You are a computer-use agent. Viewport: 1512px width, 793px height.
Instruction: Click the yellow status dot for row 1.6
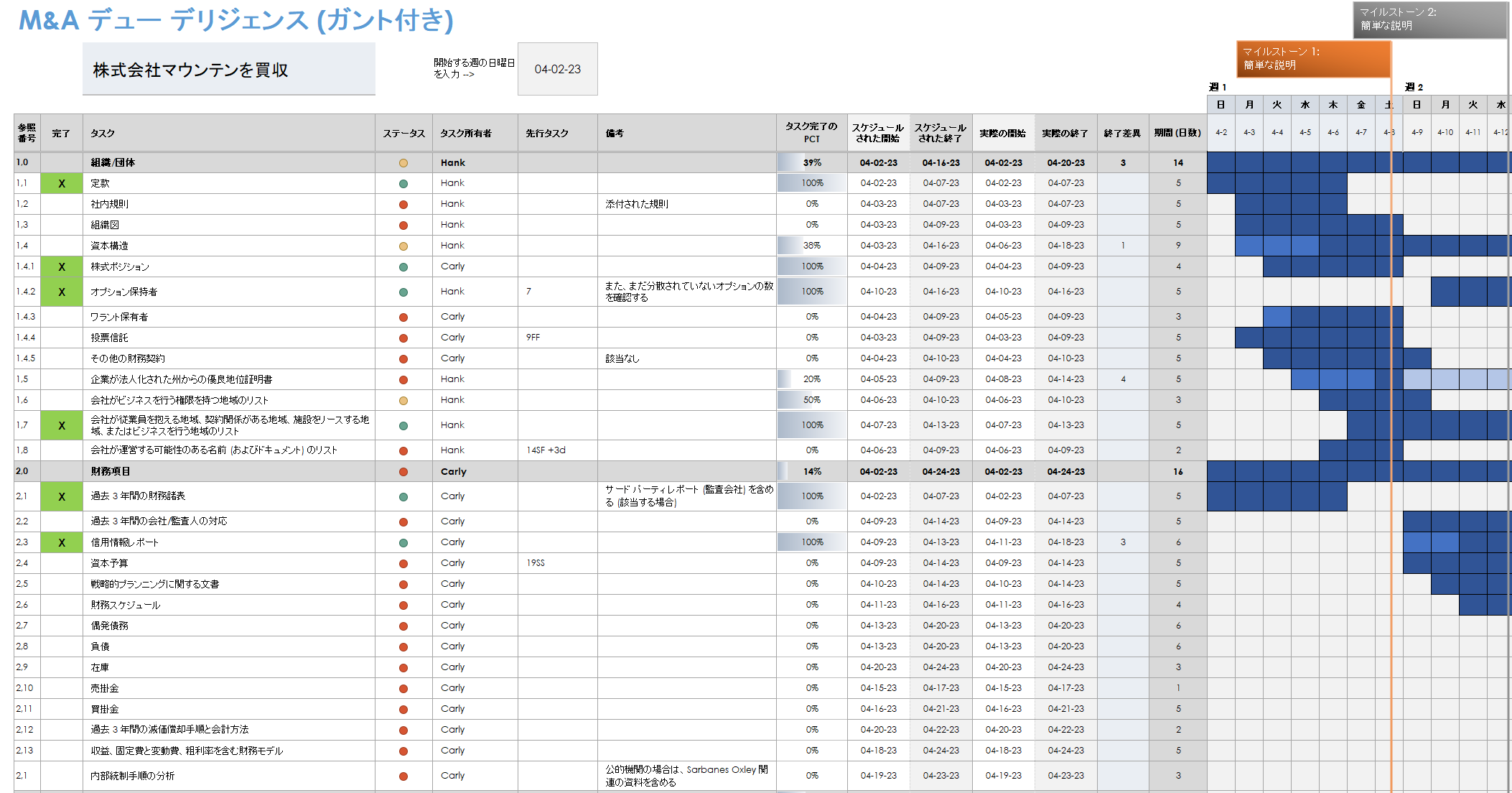[403, 401]
